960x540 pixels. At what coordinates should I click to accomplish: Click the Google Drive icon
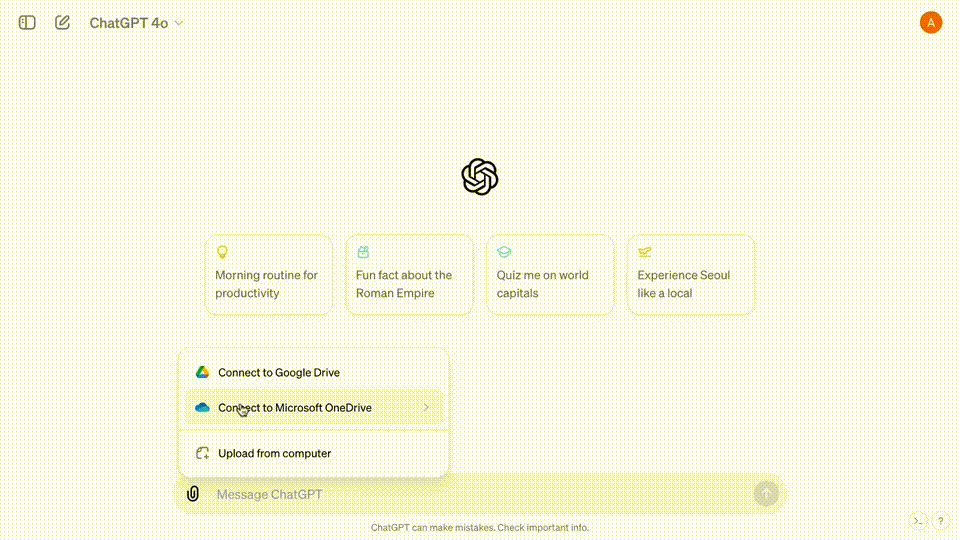pyautogui.click(x=202, y=372)
